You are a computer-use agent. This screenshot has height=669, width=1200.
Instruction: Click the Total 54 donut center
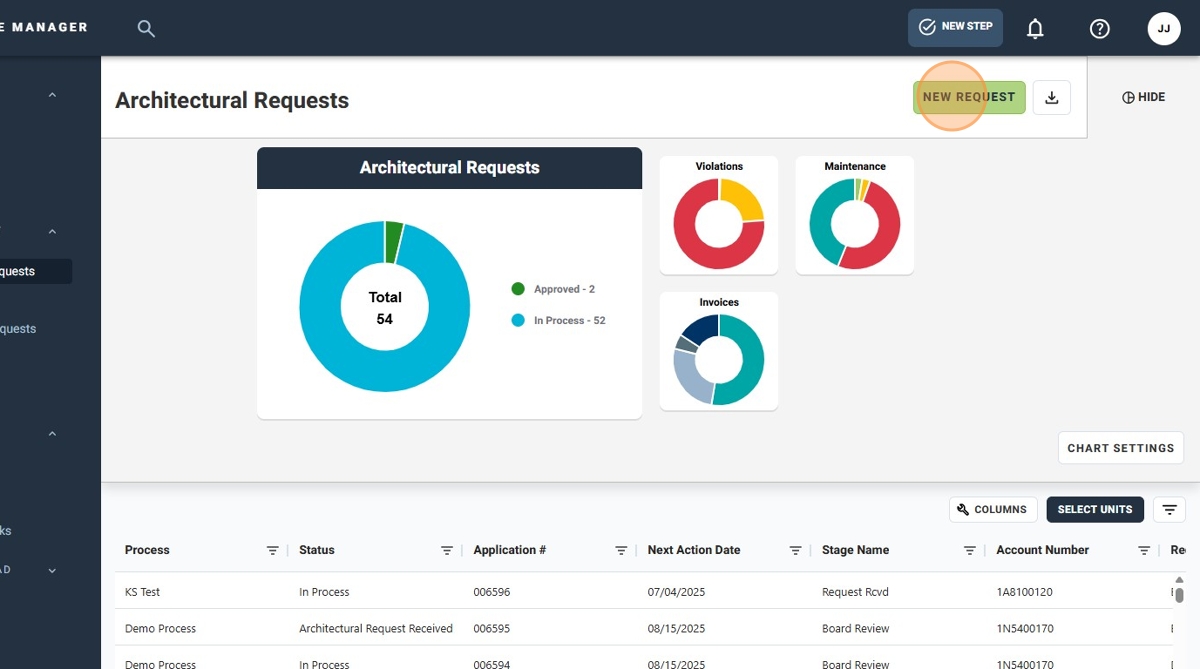point(385,308)
